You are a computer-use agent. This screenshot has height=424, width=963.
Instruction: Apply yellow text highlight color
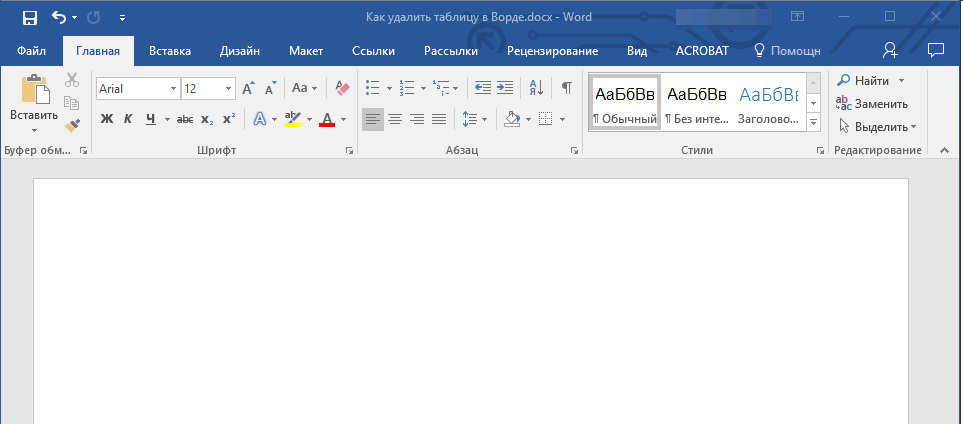[x=292, y=119]
